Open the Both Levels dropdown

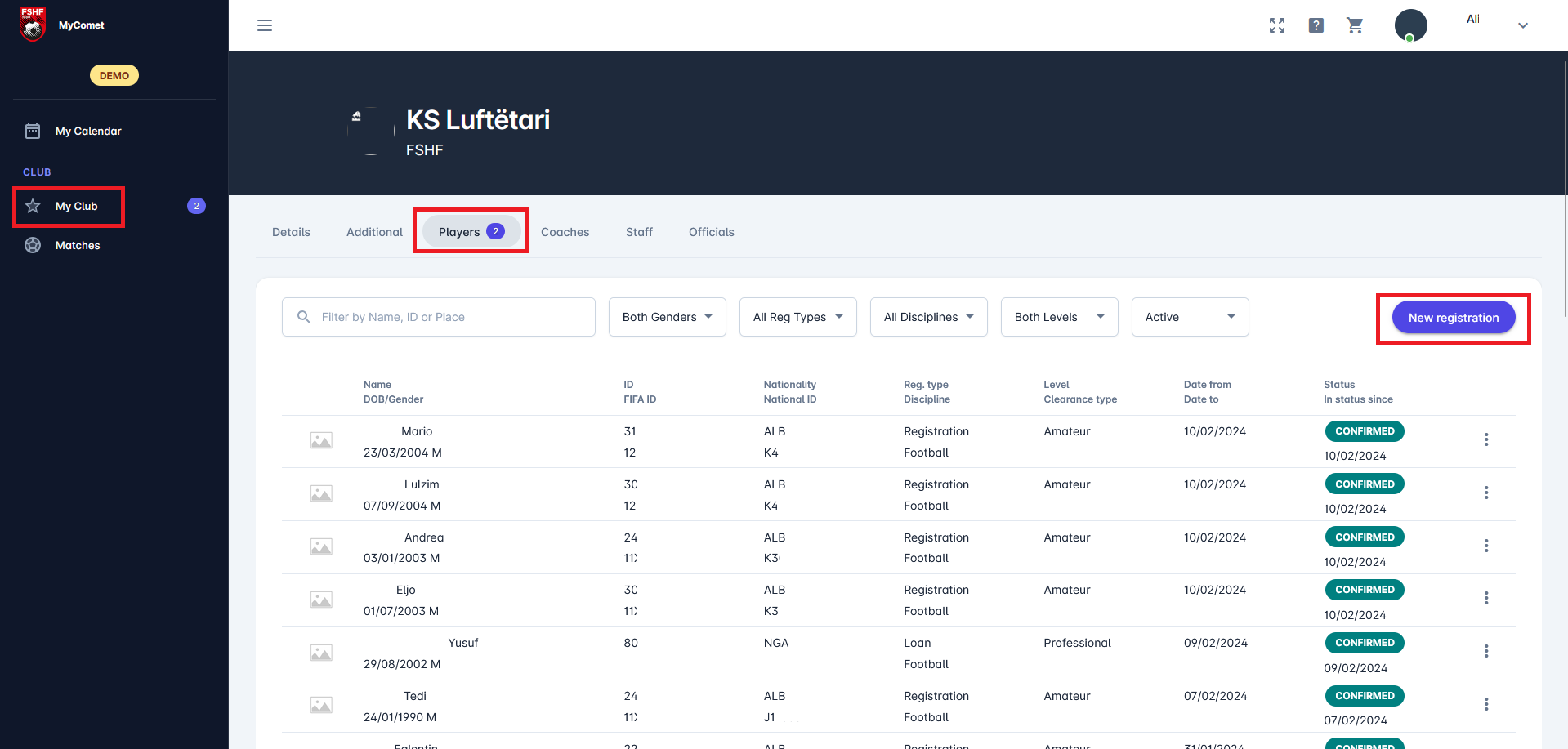pos(1059,317)
